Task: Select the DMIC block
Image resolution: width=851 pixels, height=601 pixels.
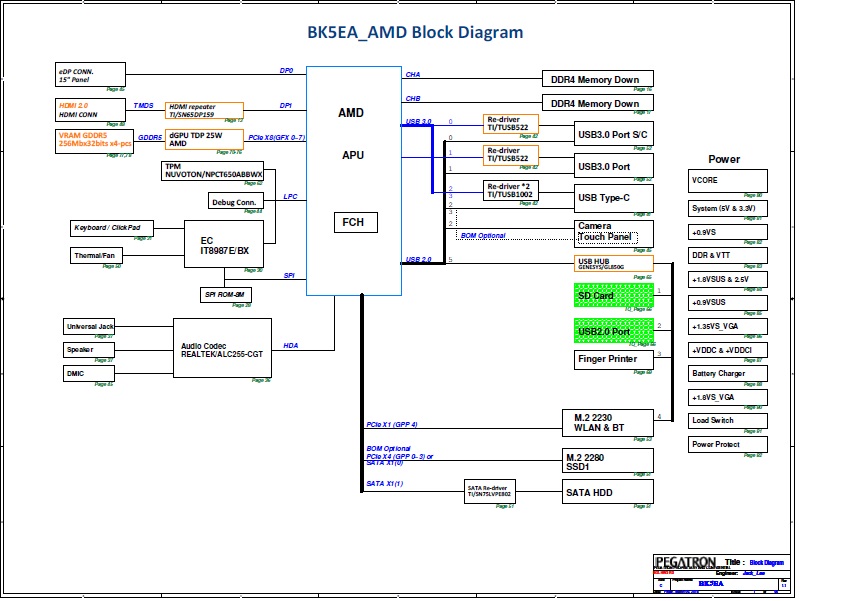Action: [x=89, y=374]
